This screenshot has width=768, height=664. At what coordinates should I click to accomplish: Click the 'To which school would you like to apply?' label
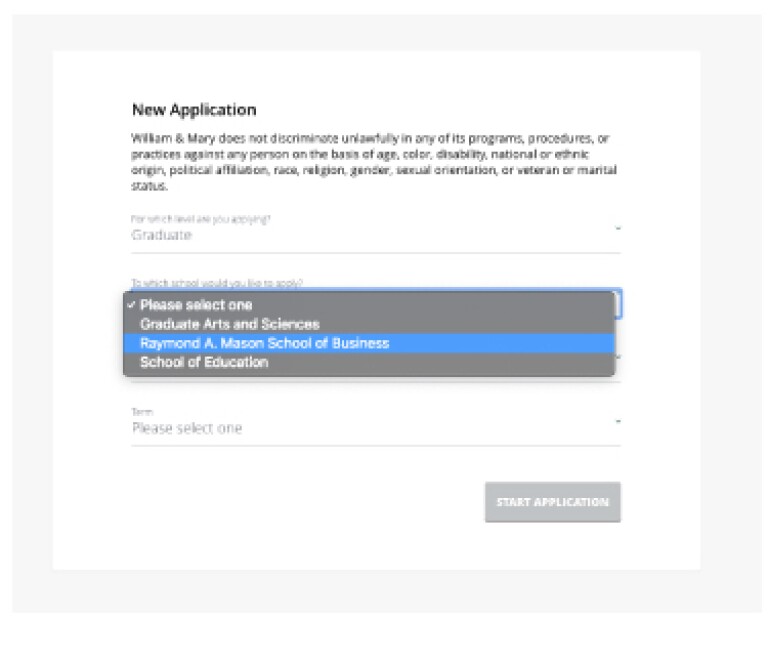[217, 284]
